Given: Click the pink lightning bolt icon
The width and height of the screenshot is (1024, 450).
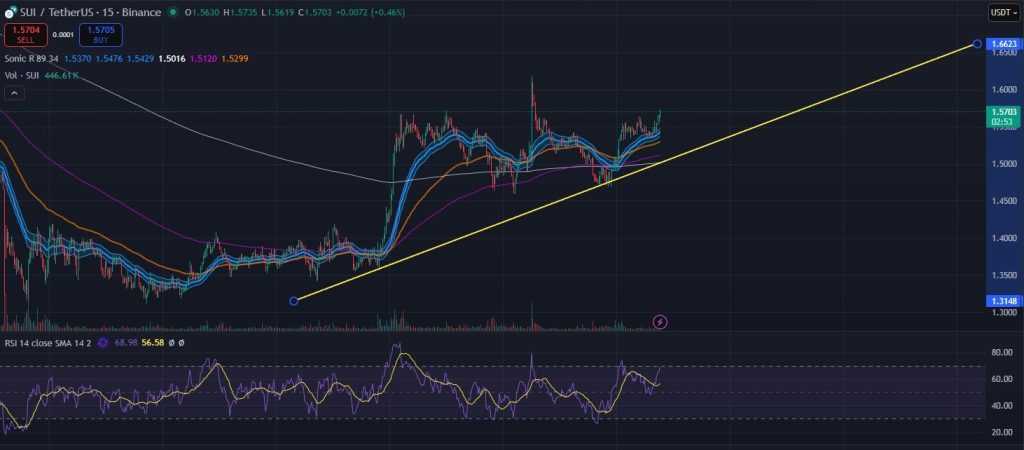Looking at the screenshot, I should point(660,321).
